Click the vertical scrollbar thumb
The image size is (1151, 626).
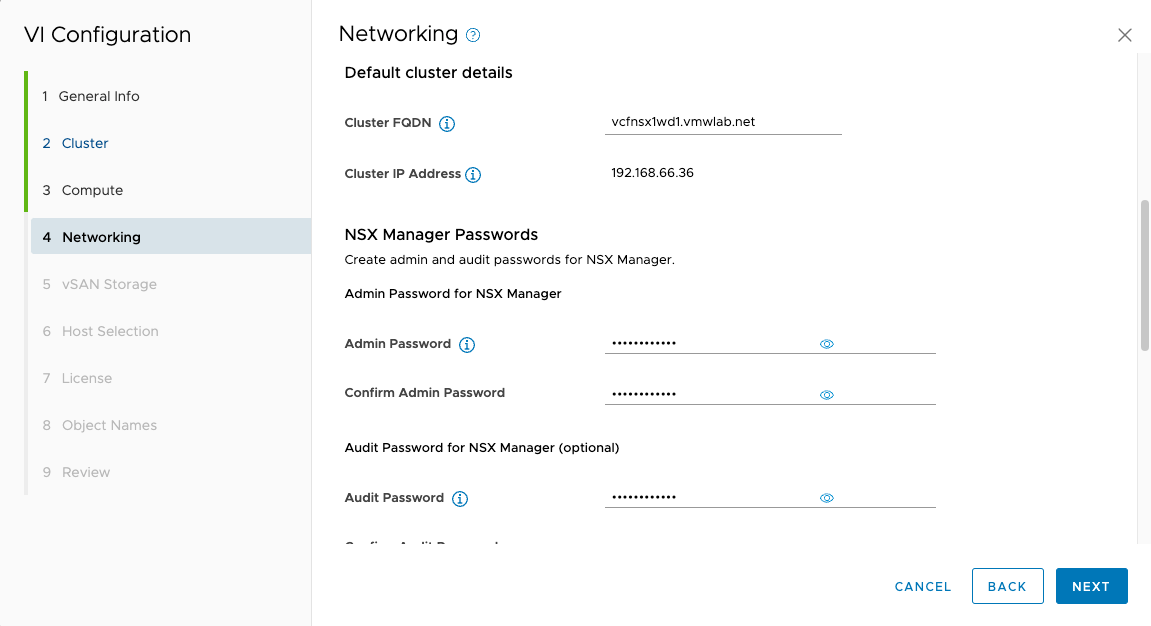click(x=1144, y=275)
